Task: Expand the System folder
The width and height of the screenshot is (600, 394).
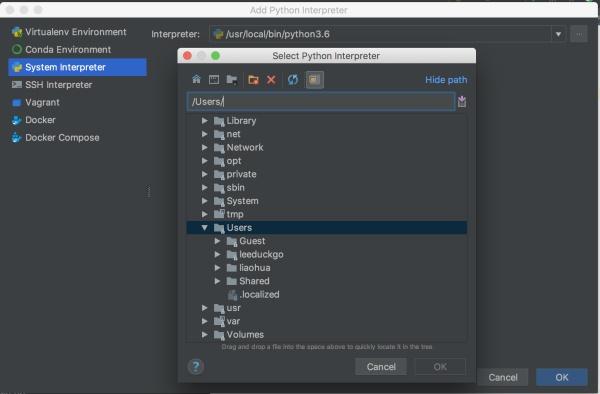Action: 205,201
